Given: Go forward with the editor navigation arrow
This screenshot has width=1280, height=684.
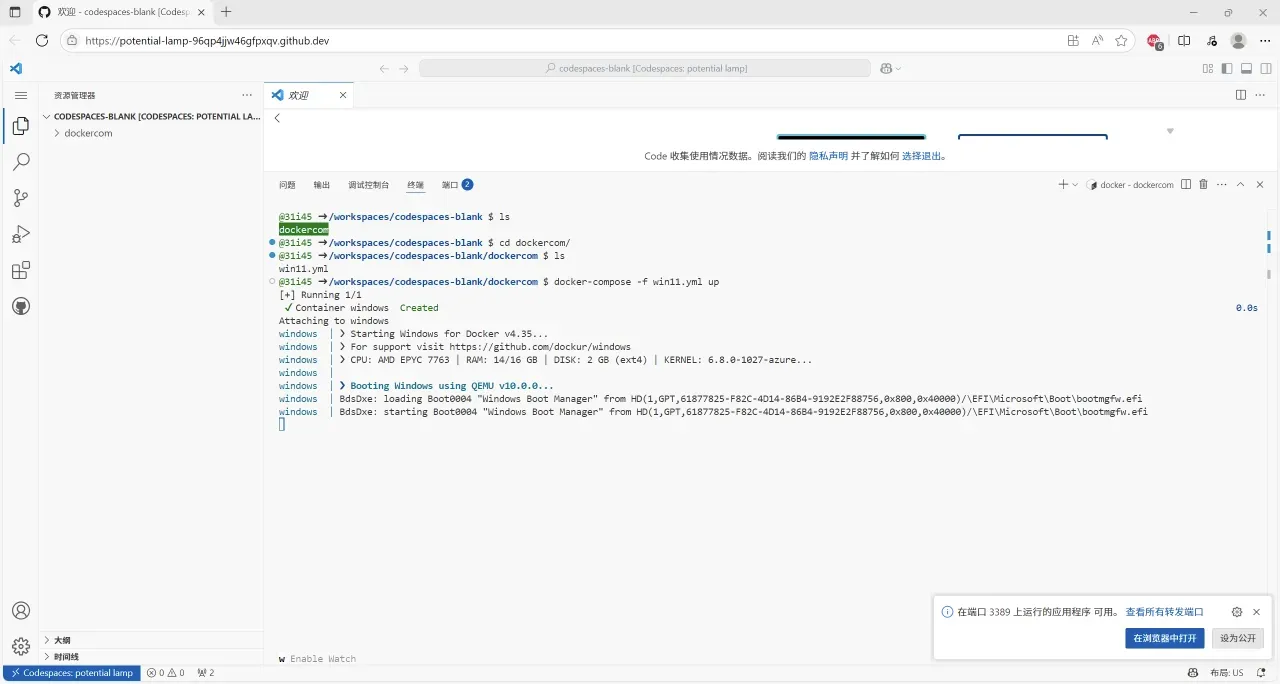Looking at the screenshot, I should [404, 68].
